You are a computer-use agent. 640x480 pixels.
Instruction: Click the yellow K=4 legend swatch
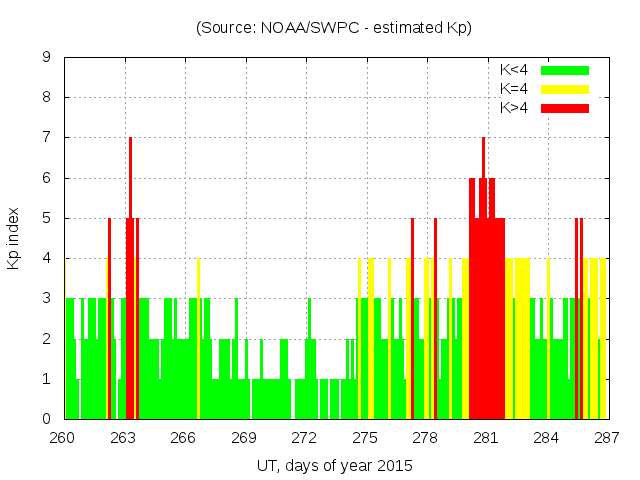(565, 89)
